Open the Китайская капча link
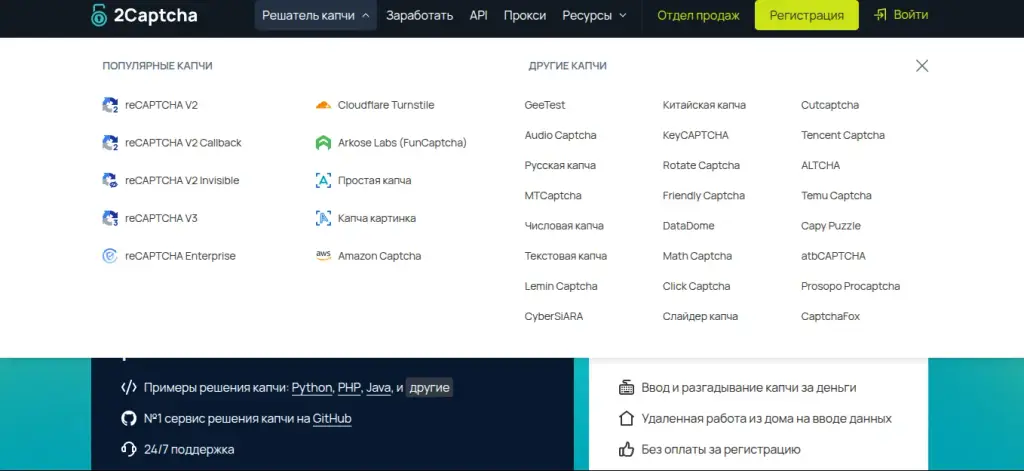 pos(704,105)
